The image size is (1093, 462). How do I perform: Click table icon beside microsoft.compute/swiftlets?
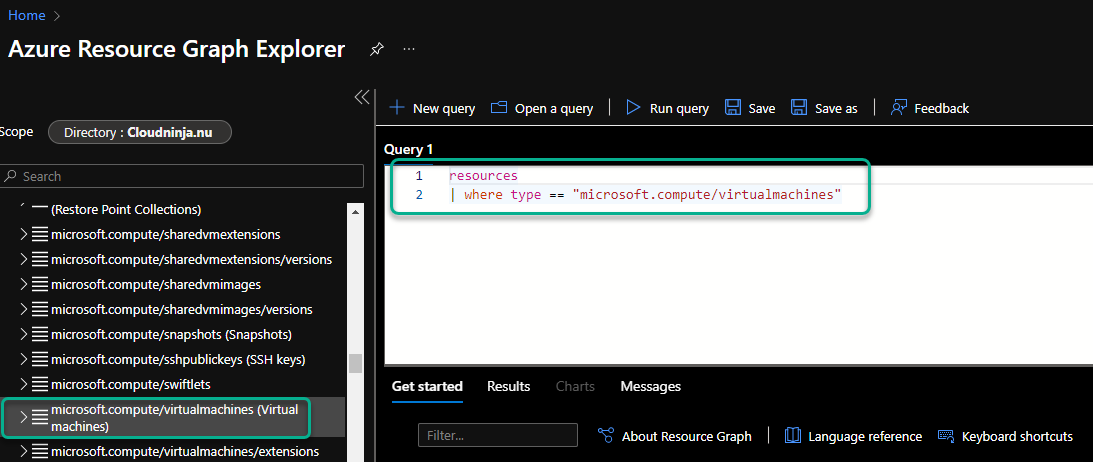pyautogui.click(x=40, y=384)
